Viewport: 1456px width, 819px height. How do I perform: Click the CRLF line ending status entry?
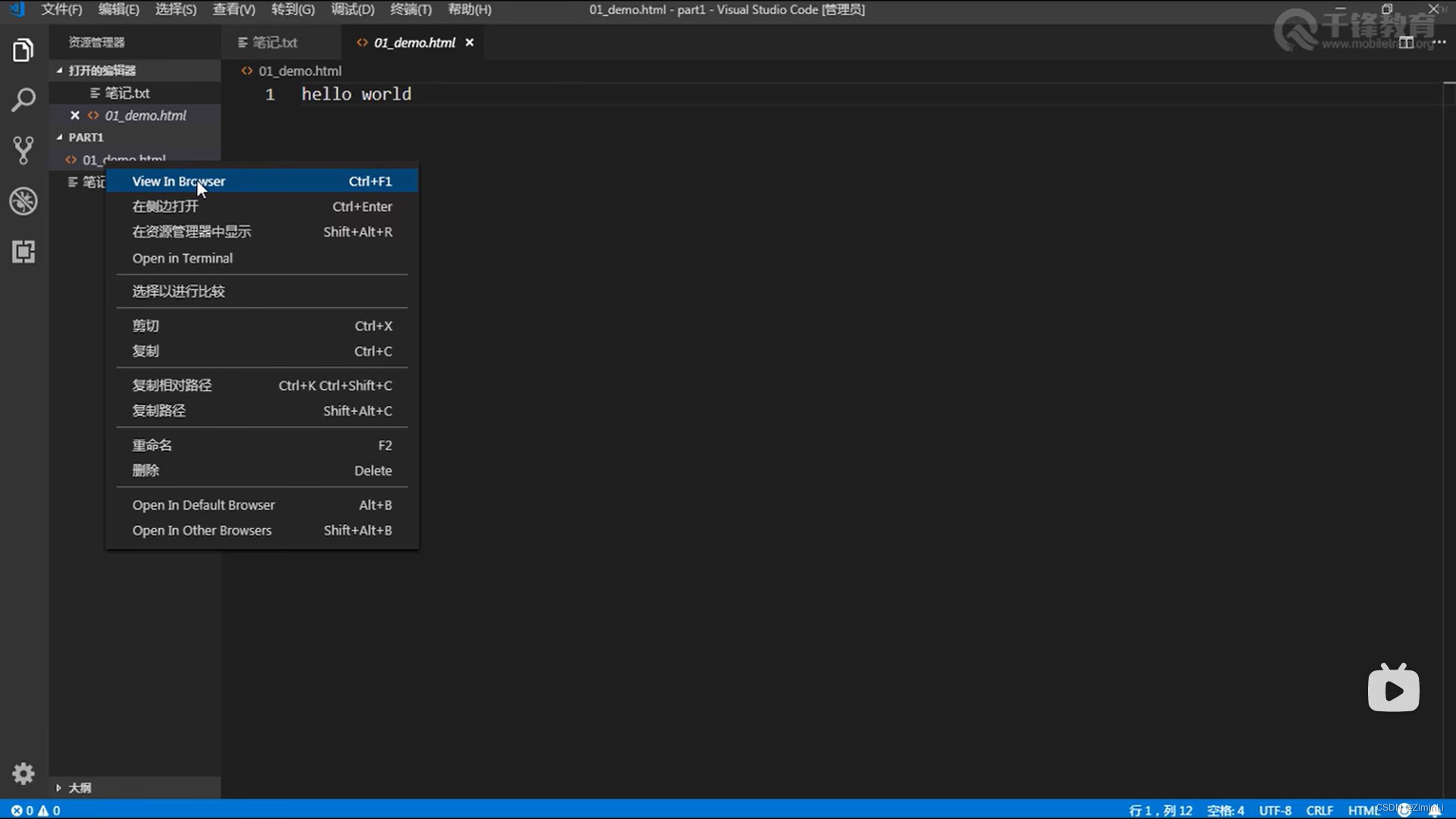1319,810
